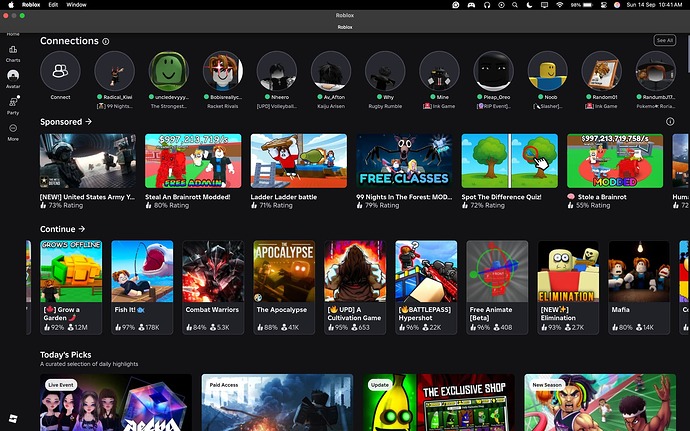Screen dimensions: 690x431
Task: Open the New Season basketball pick card
Action: (600, 402)
